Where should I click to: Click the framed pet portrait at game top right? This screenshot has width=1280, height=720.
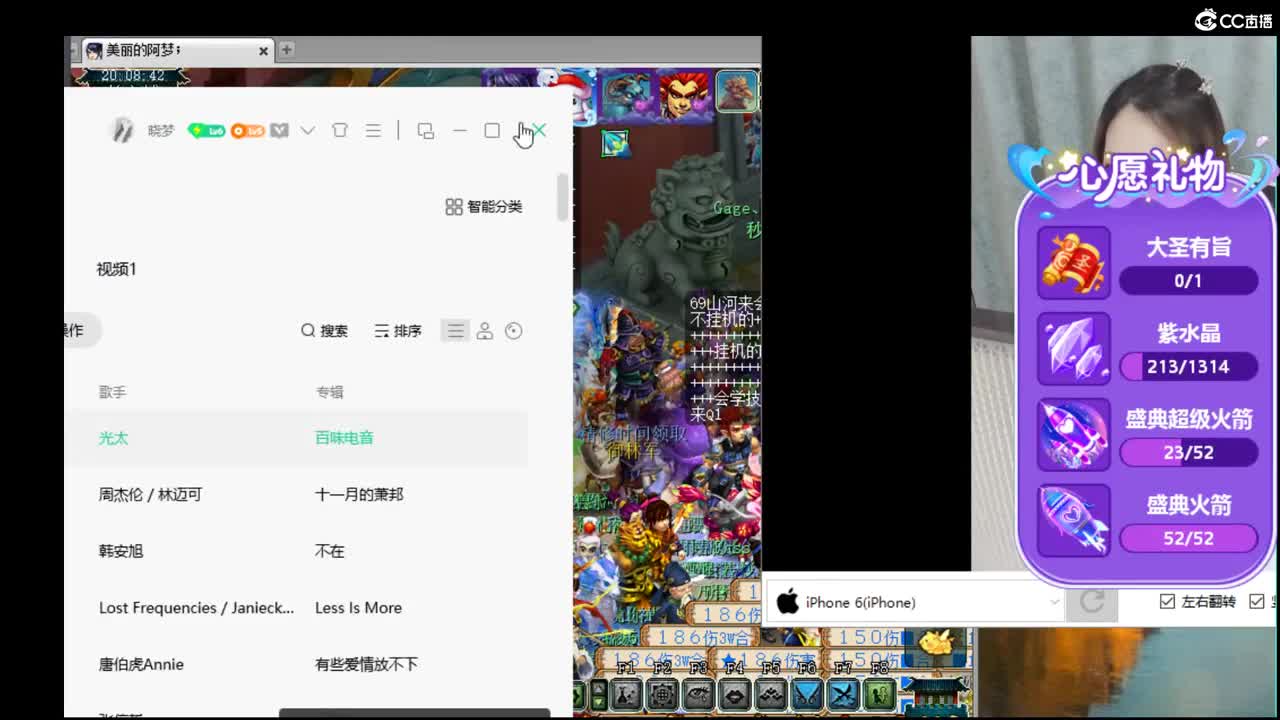click(736, 92)
